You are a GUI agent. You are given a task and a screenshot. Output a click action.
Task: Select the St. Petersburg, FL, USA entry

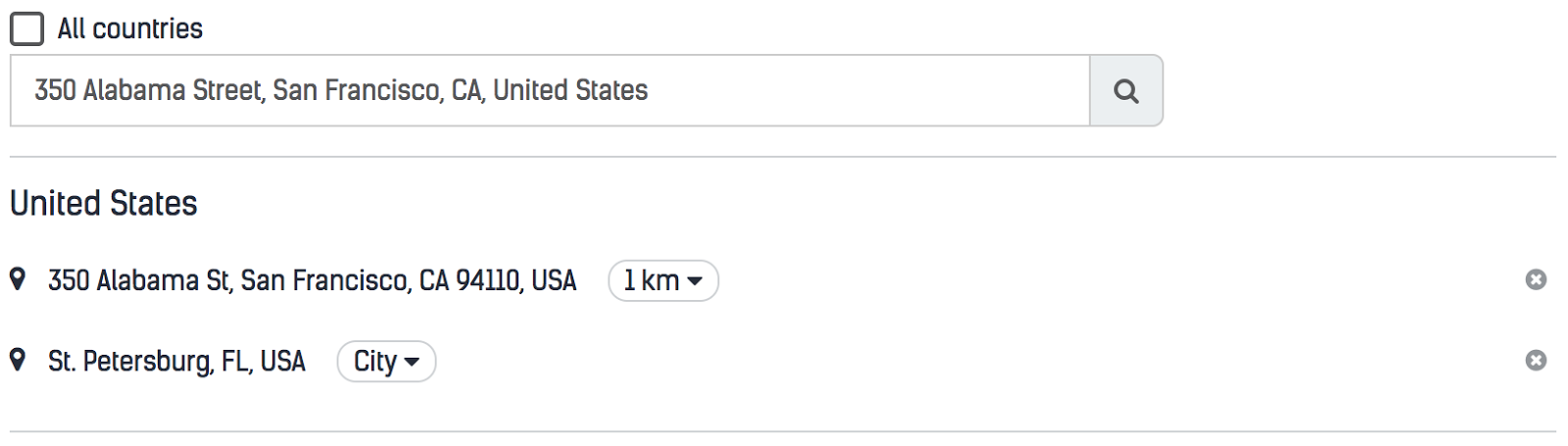tap(176, 361)
